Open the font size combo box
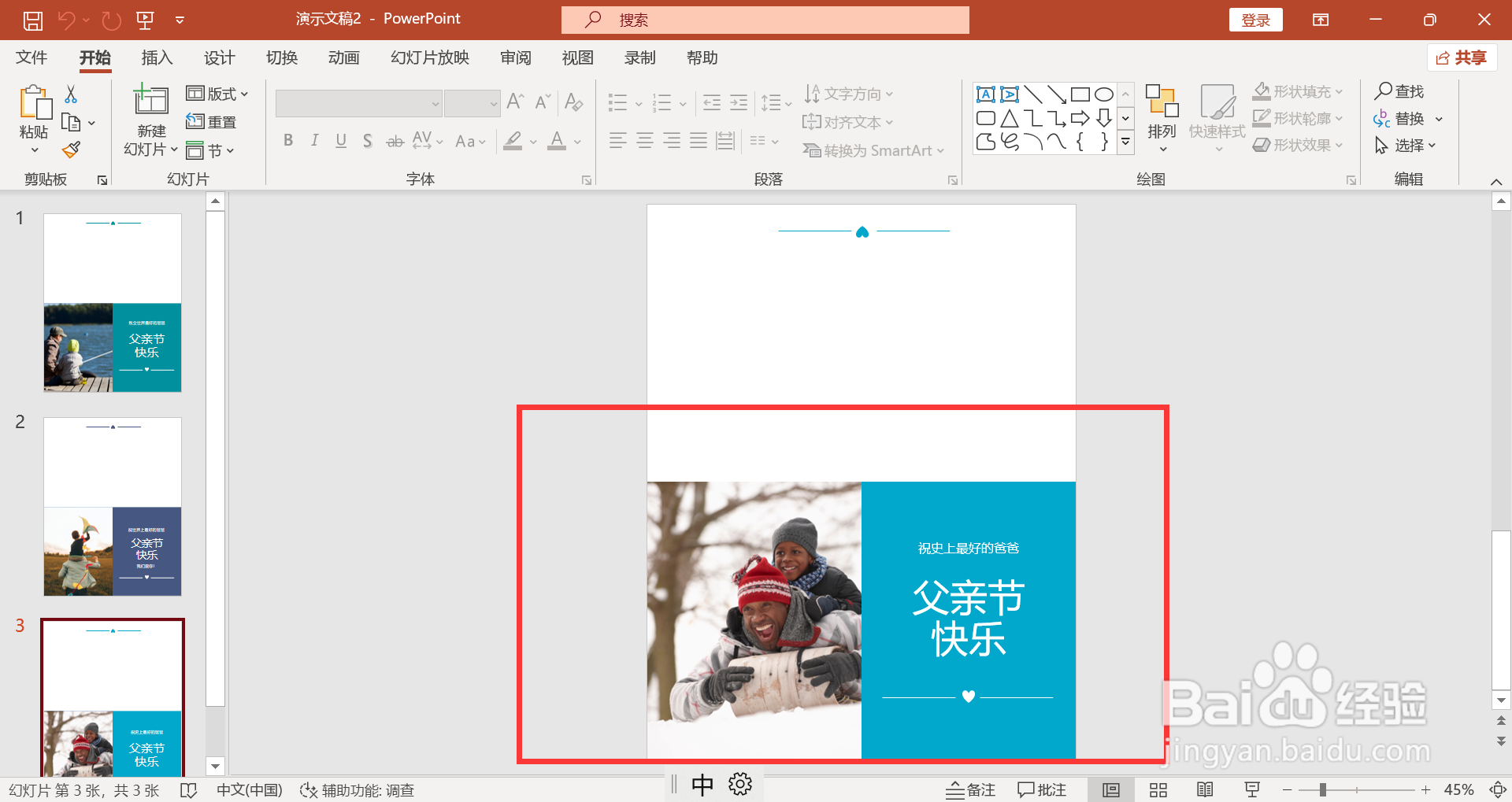The image size is (1512, 802). tap(472, 103)
